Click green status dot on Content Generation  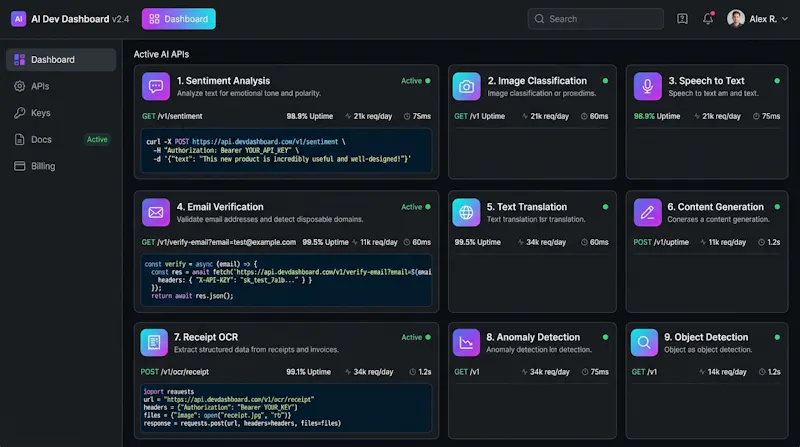(x=777, y=207)
